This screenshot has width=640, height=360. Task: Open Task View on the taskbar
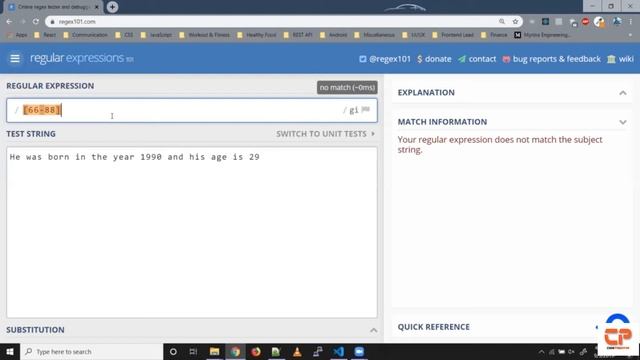[x=193, y=351]
